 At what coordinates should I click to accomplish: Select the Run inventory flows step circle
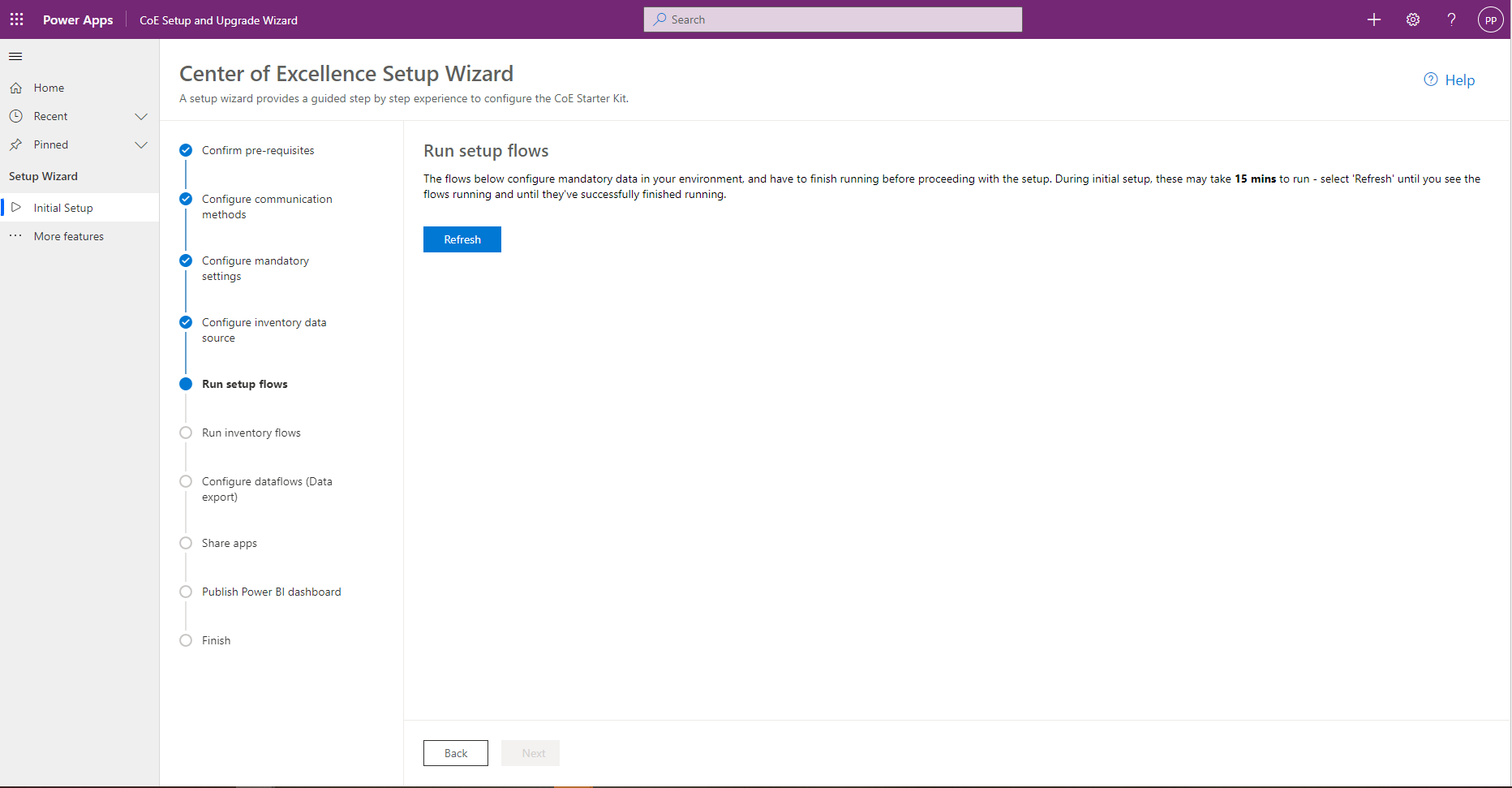click(186, 433)
